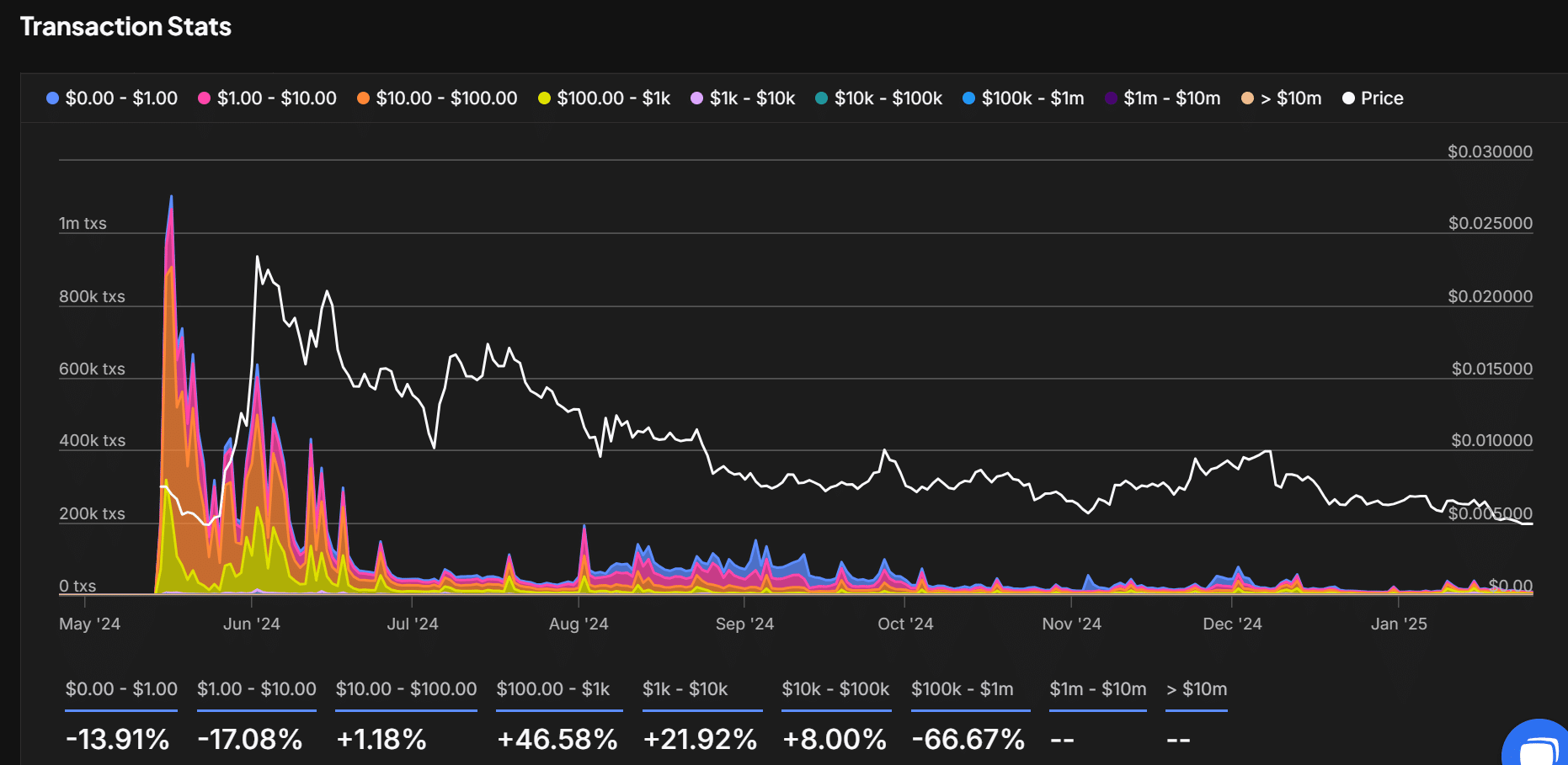This screenshot has height=765, width=1568.
Task: Toggle the $10.00 - $100.00 legend series
Action: point(437,98)
